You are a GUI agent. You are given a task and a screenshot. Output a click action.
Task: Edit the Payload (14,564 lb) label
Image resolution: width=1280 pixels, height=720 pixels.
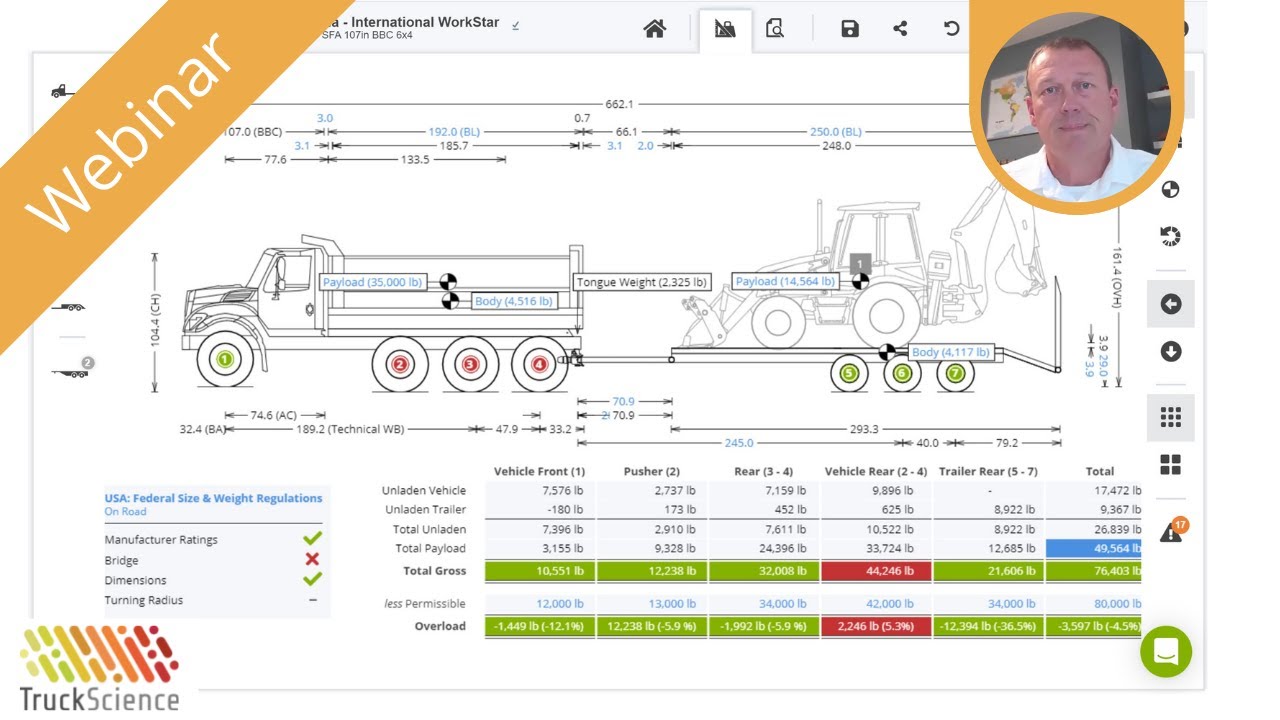(786, 282)
